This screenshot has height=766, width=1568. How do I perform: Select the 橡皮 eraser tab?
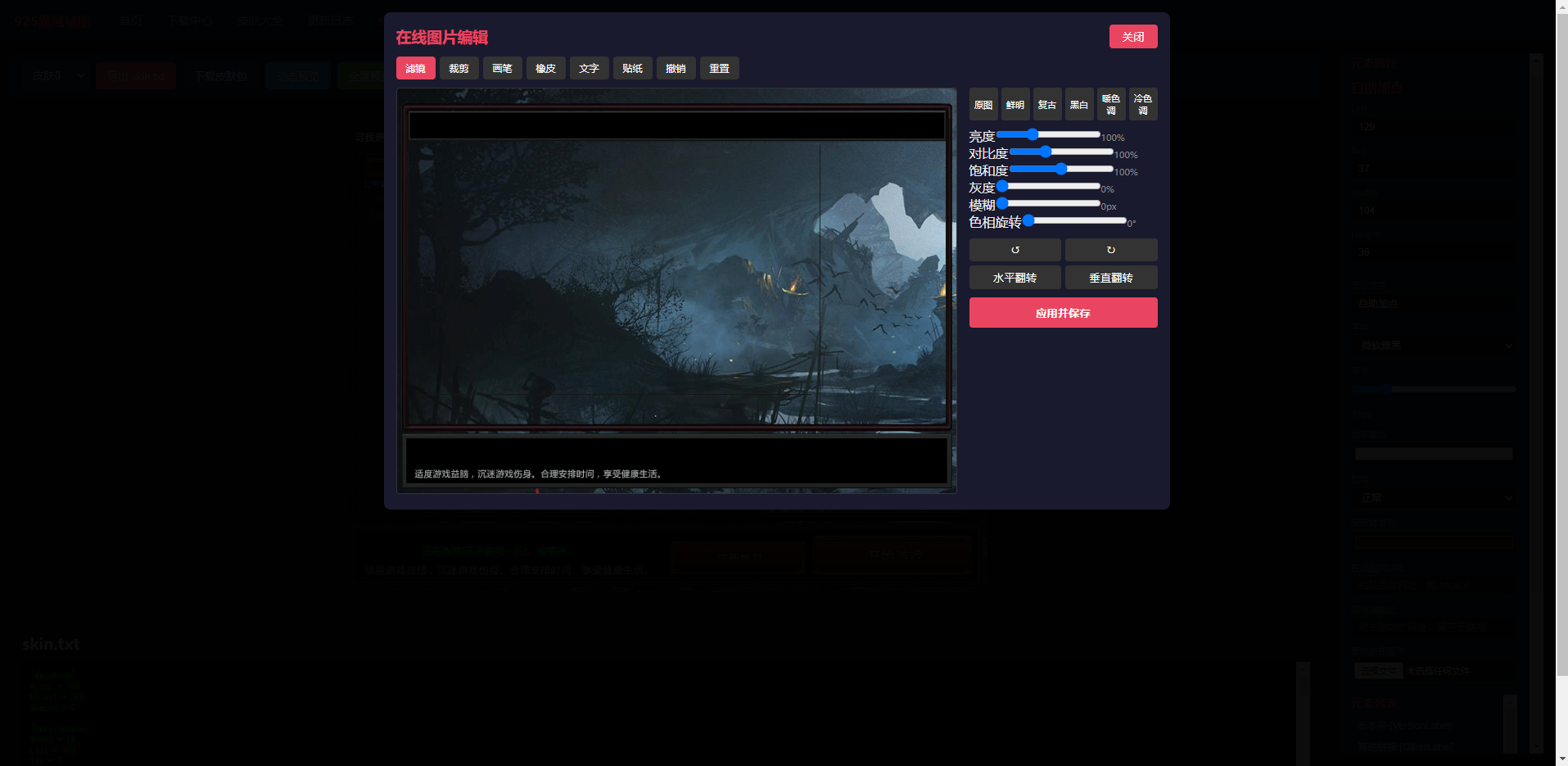click(545, 68)
